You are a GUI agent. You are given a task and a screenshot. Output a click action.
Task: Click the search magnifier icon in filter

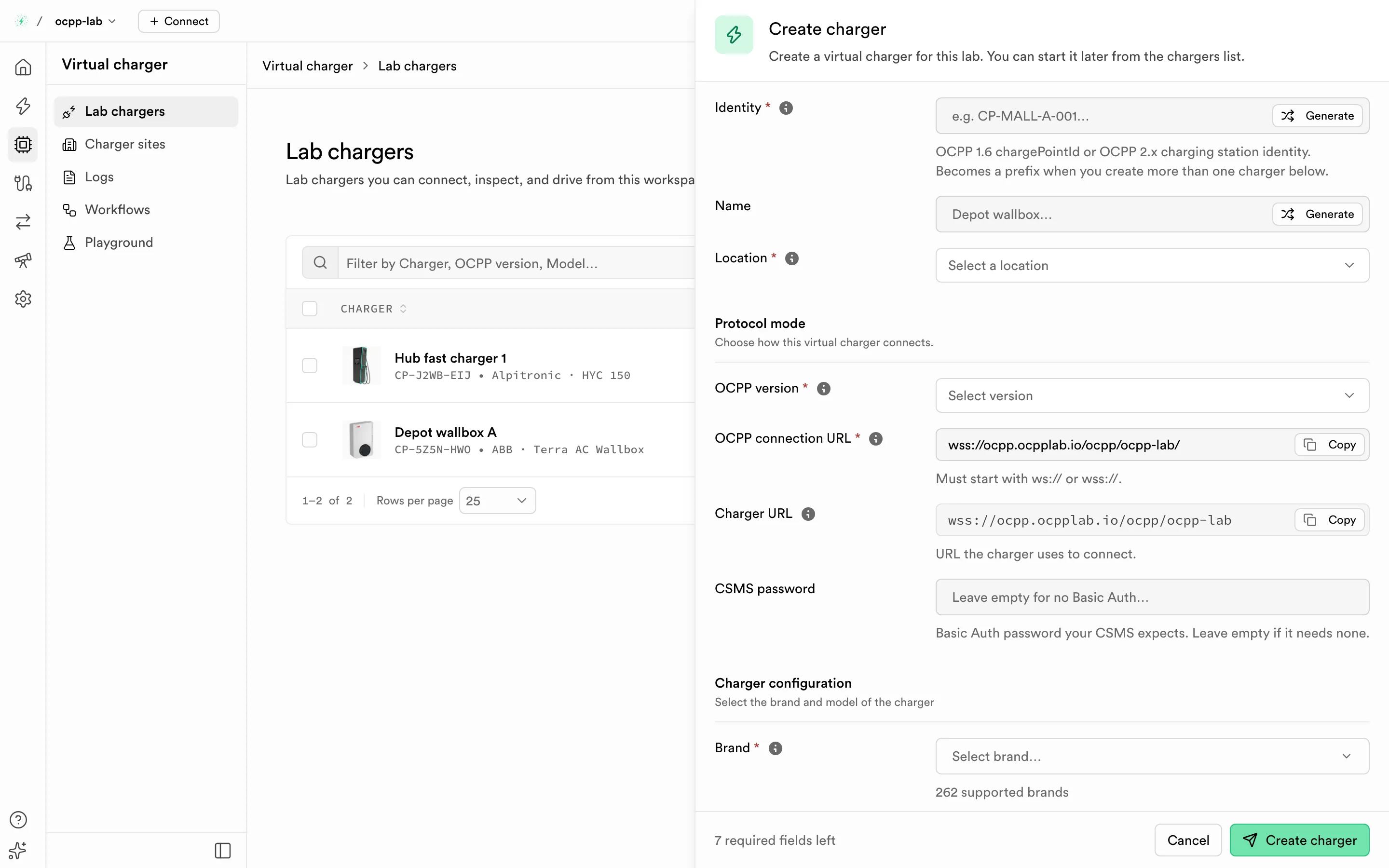coord(320,263)
